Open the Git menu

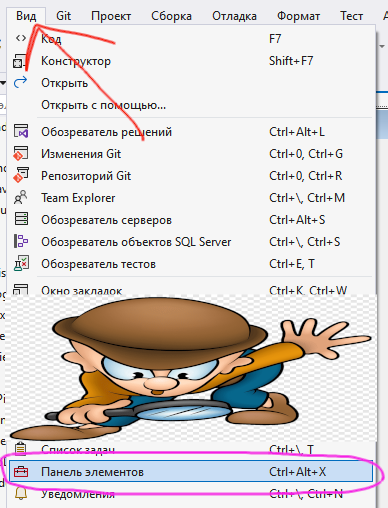click(63, 16)
